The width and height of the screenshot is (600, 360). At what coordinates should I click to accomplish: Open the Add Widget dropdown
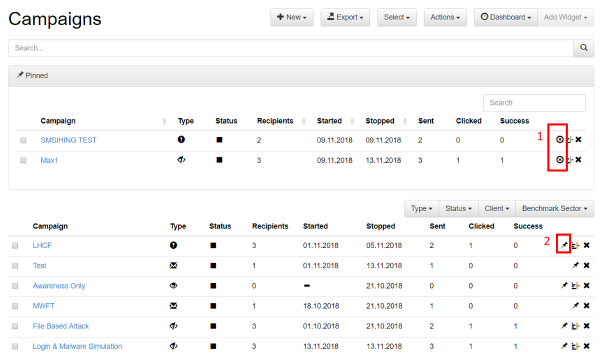[566, 17]
